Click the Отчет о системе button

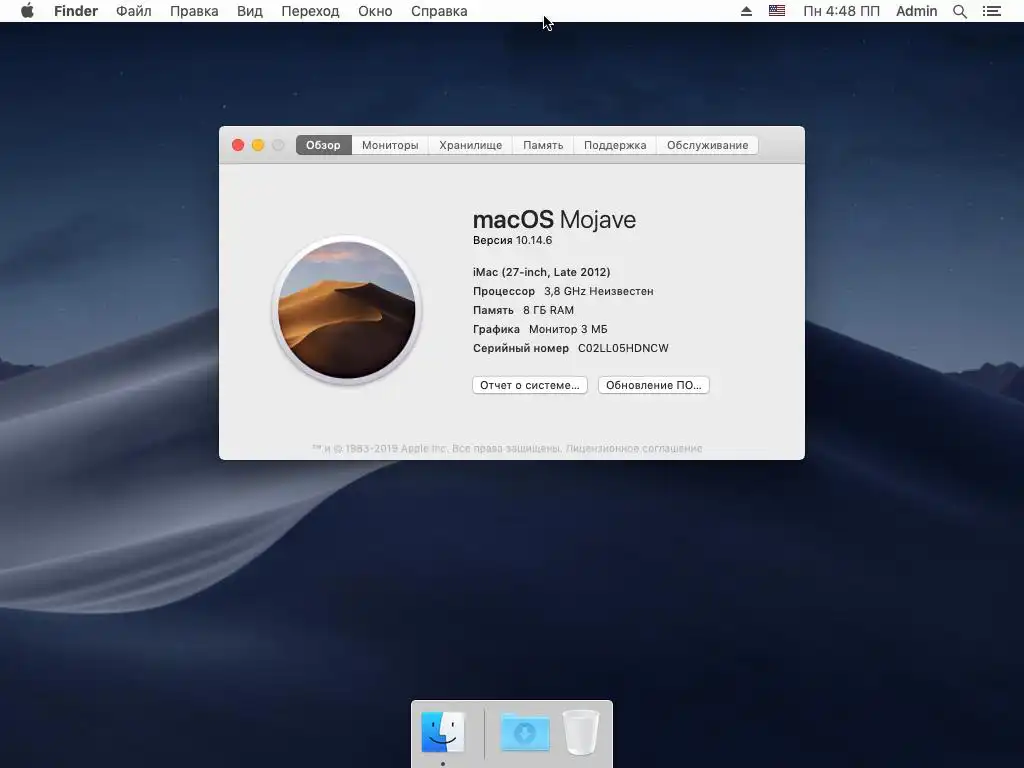tap(530, 385)
